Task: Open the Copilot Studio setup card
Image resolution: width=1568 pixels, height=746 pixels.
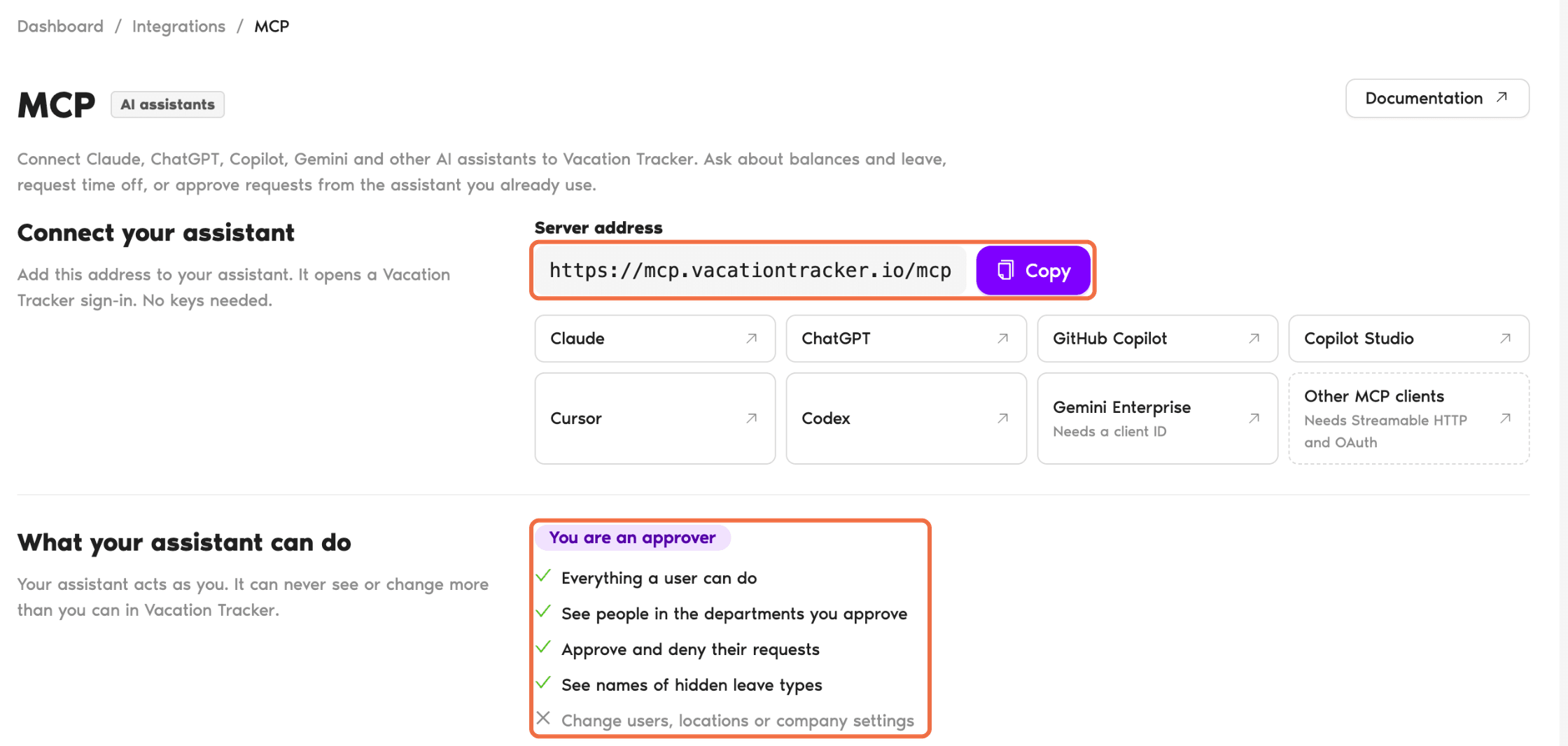Action: click(x=1408, y=339)
